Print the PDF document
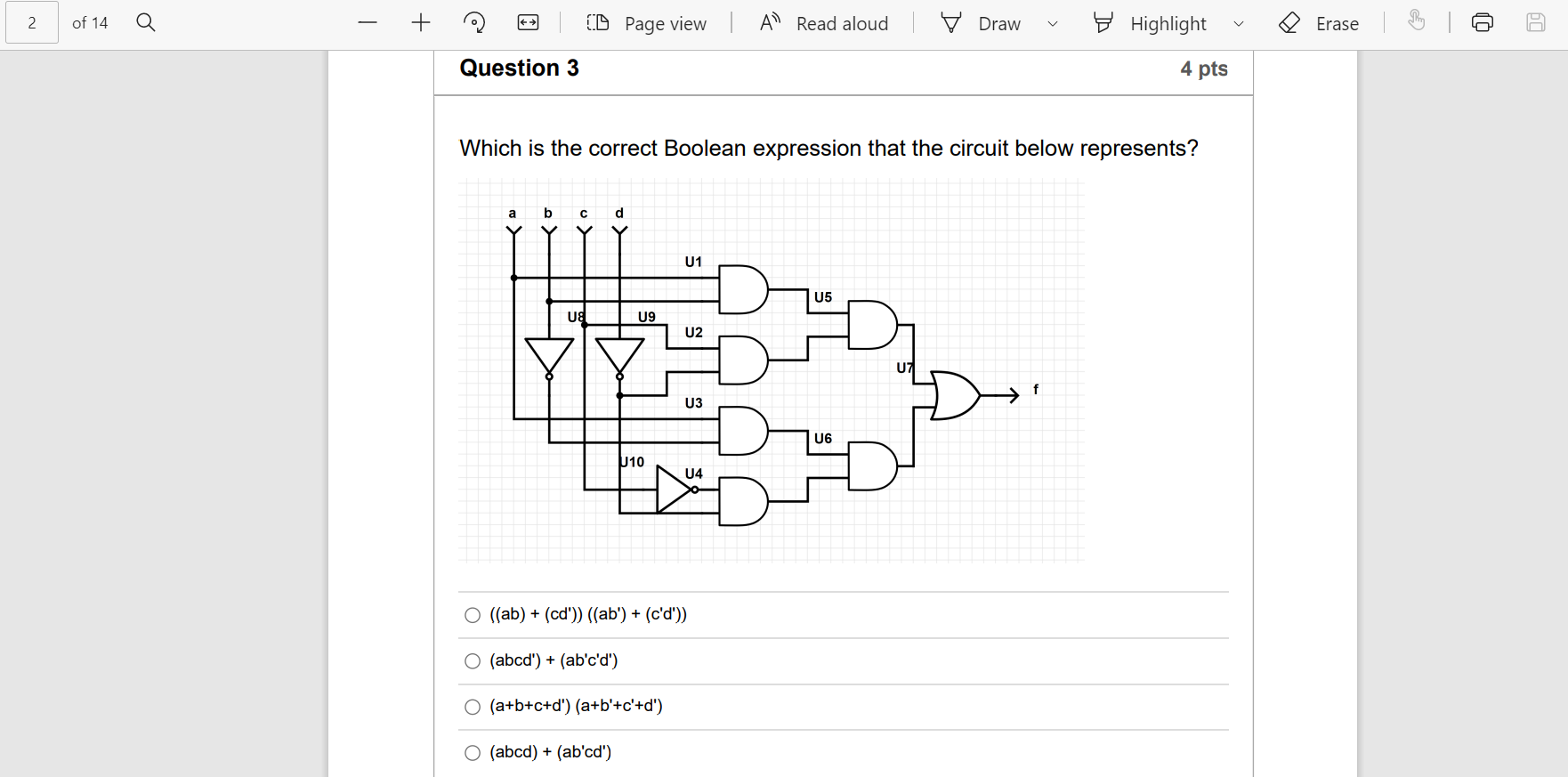The image size is (1568, 777). click(1482, 22)
